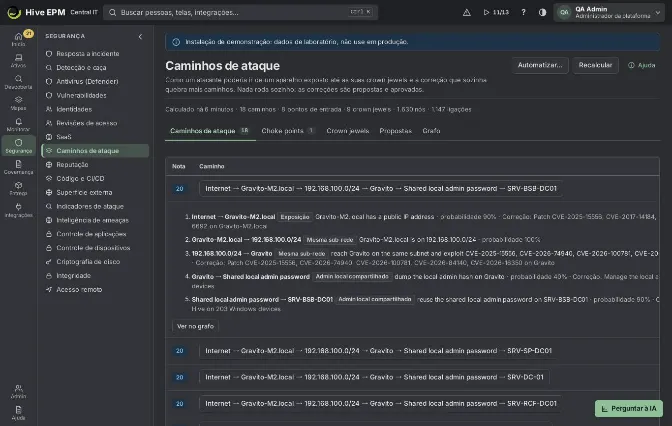Click the Ver no grafo button
Viewport: 672px width, 426px height.
pyautogui.click(x=195, y=326)
